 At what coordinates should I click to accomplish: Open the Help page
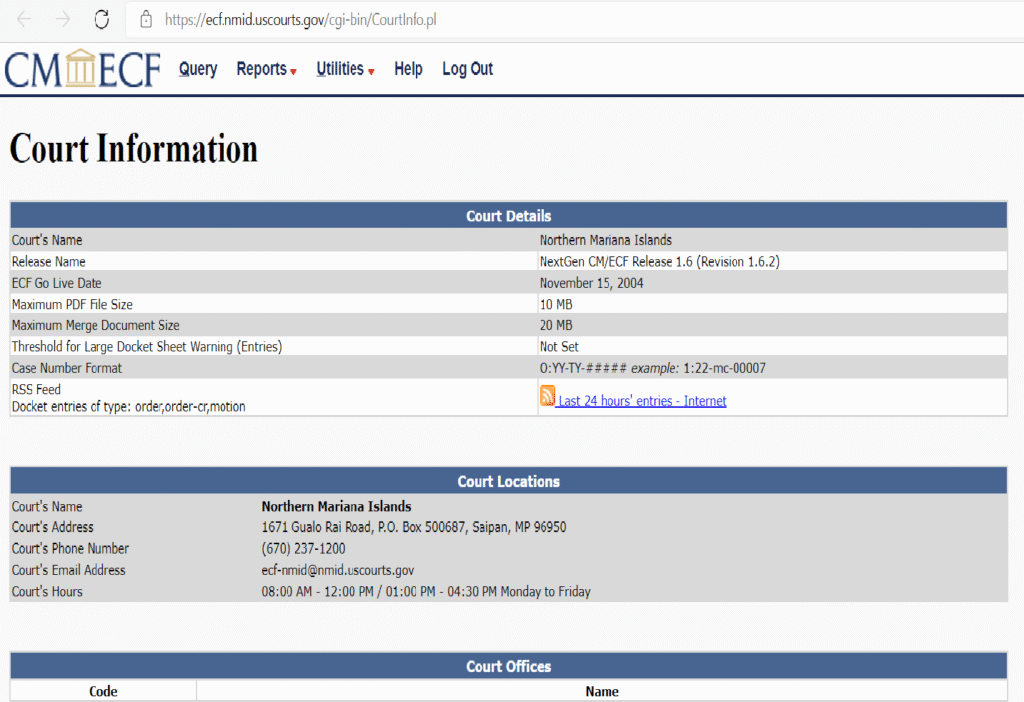tap(408, 69)
